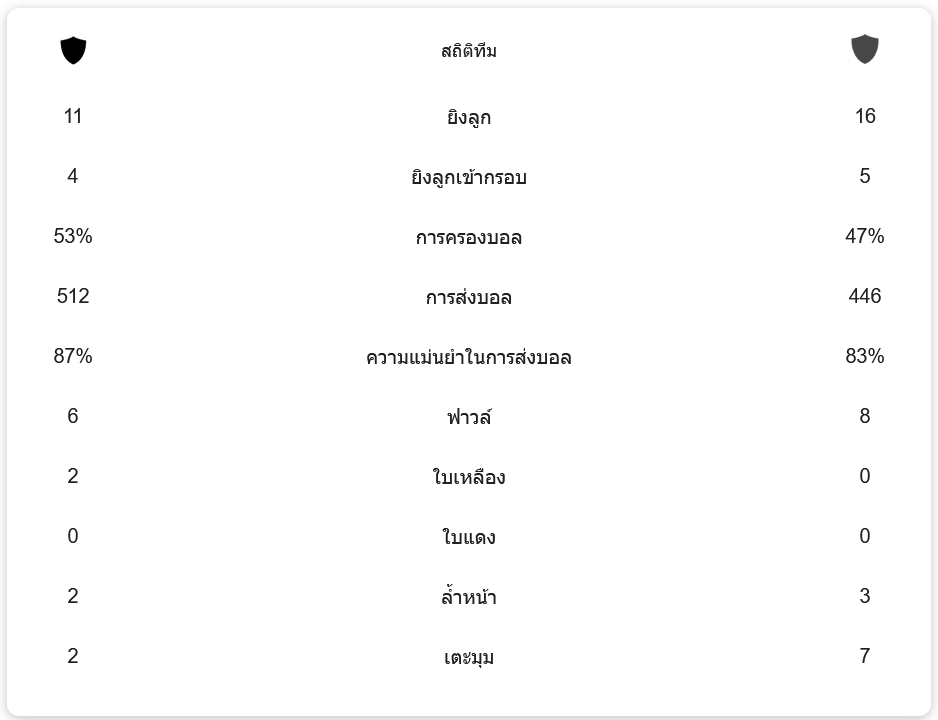Click the ใบแดง red cards label
Viewport: 938px width, 720px height.
point(469,537)
